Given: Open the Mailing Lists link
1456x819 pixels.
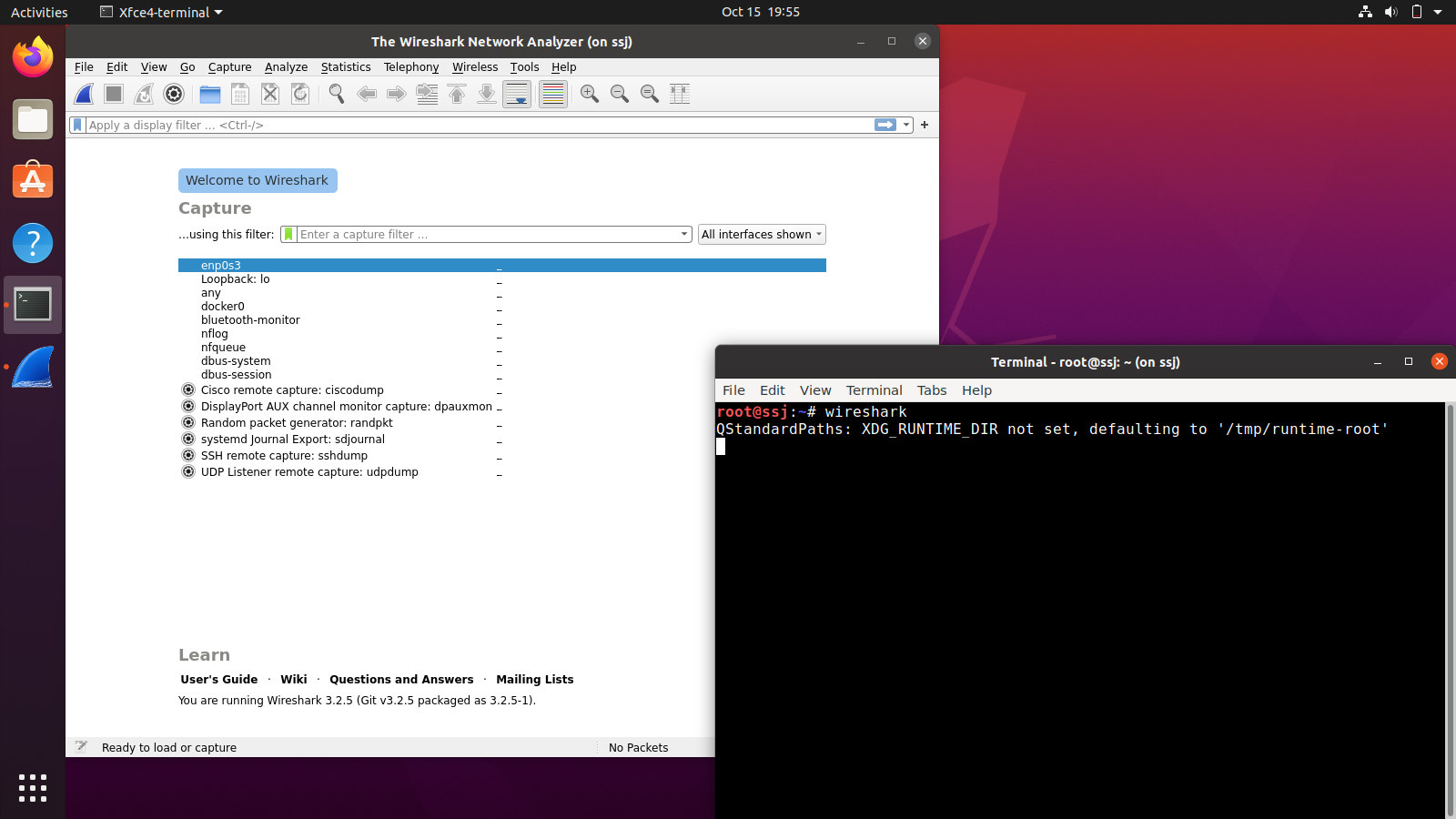Looking at the screenshot, I should [x=535, y=680].
